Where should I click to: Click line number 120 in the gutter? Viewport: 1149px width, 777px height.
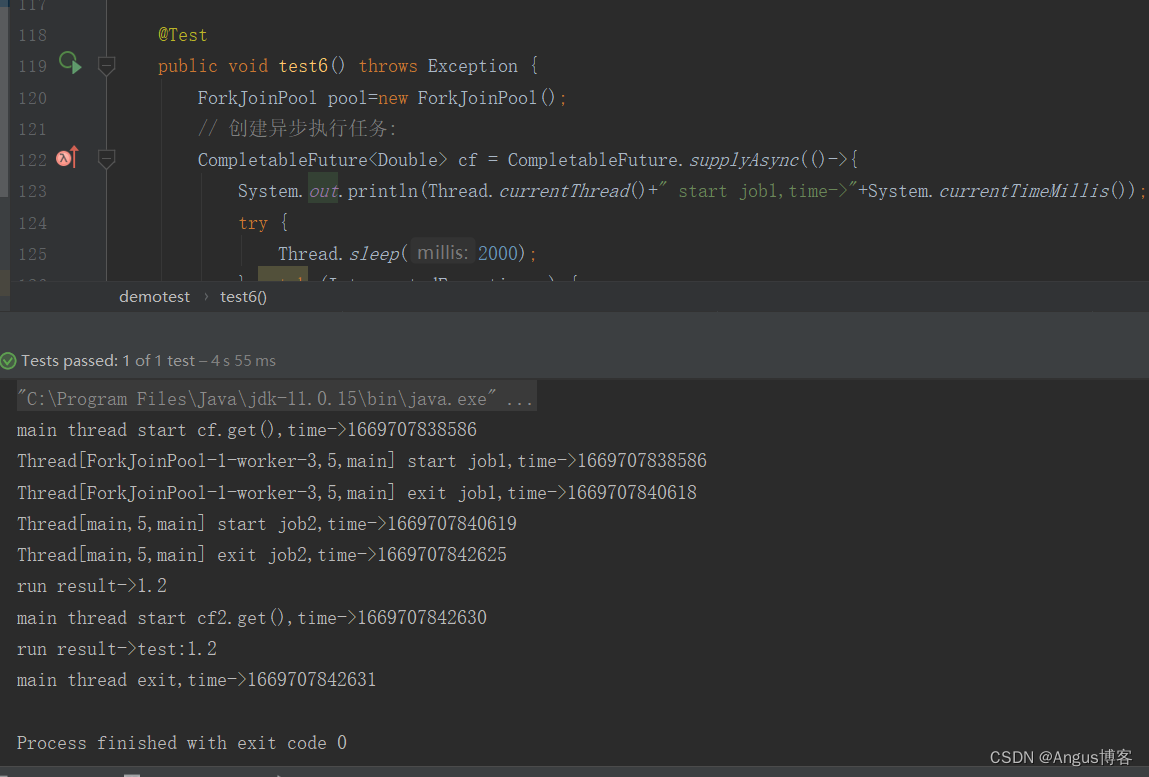[x=32, y=97]
